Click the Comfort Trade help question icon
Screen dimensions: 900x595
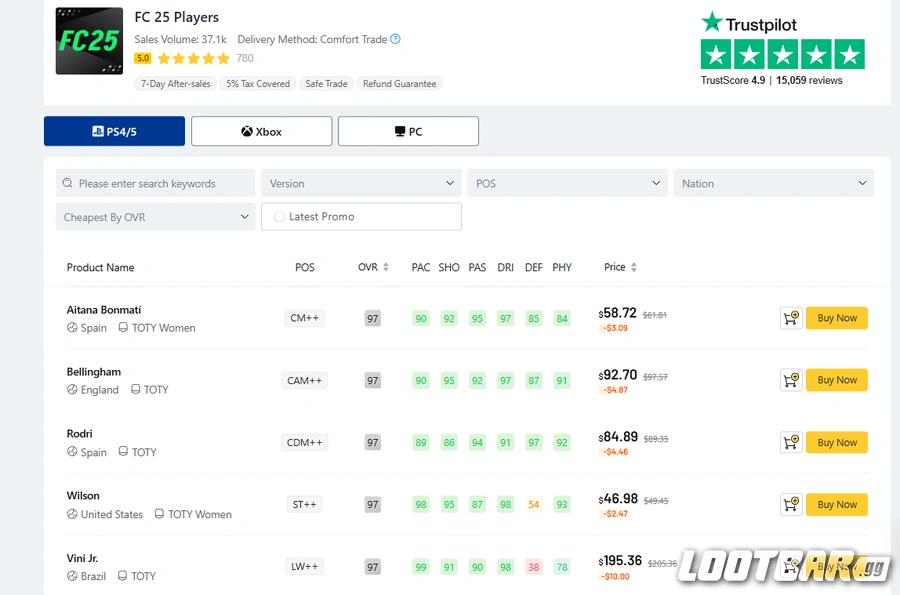(395, 39)
